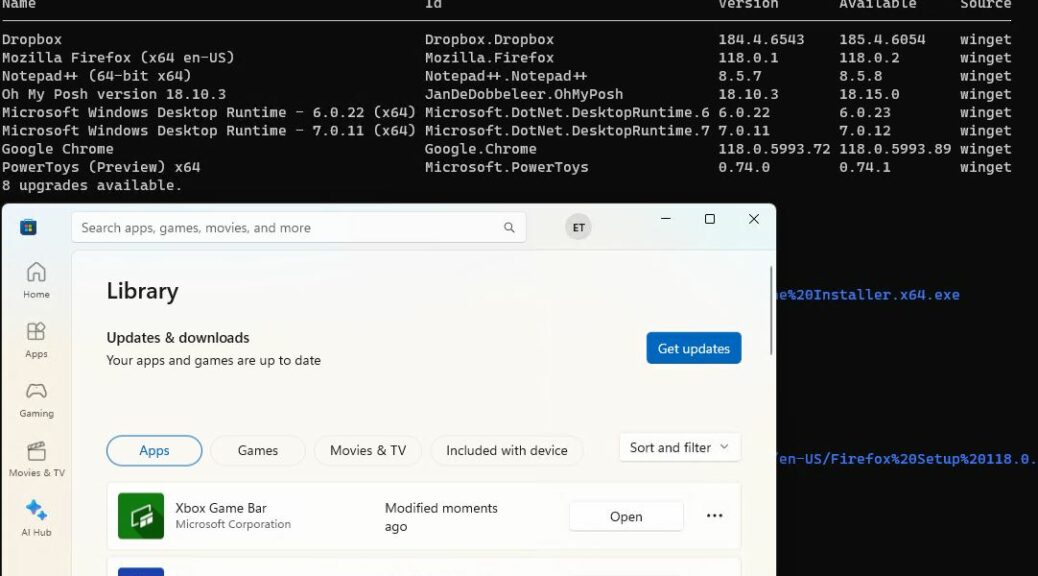Image resolution: width=1038 pixels, height=576 pixels.
Task: Click Installer.x64.exe link in terminal
Action: [868, 295]
